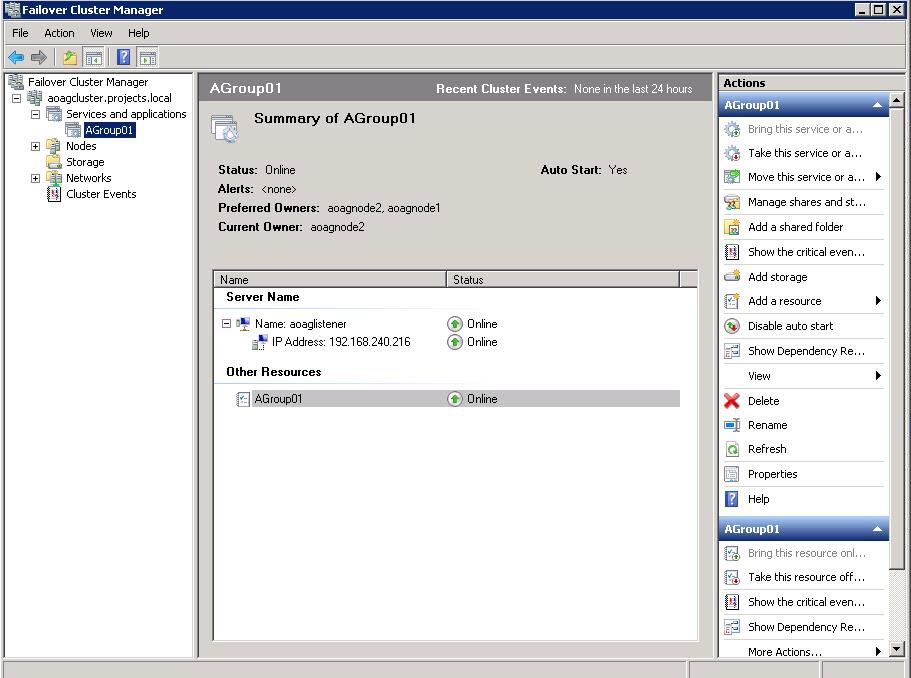The width and height of the screenshot is (911, 678).
Task: Click the Refresh icon in Actions
Action: click(732, 449)
